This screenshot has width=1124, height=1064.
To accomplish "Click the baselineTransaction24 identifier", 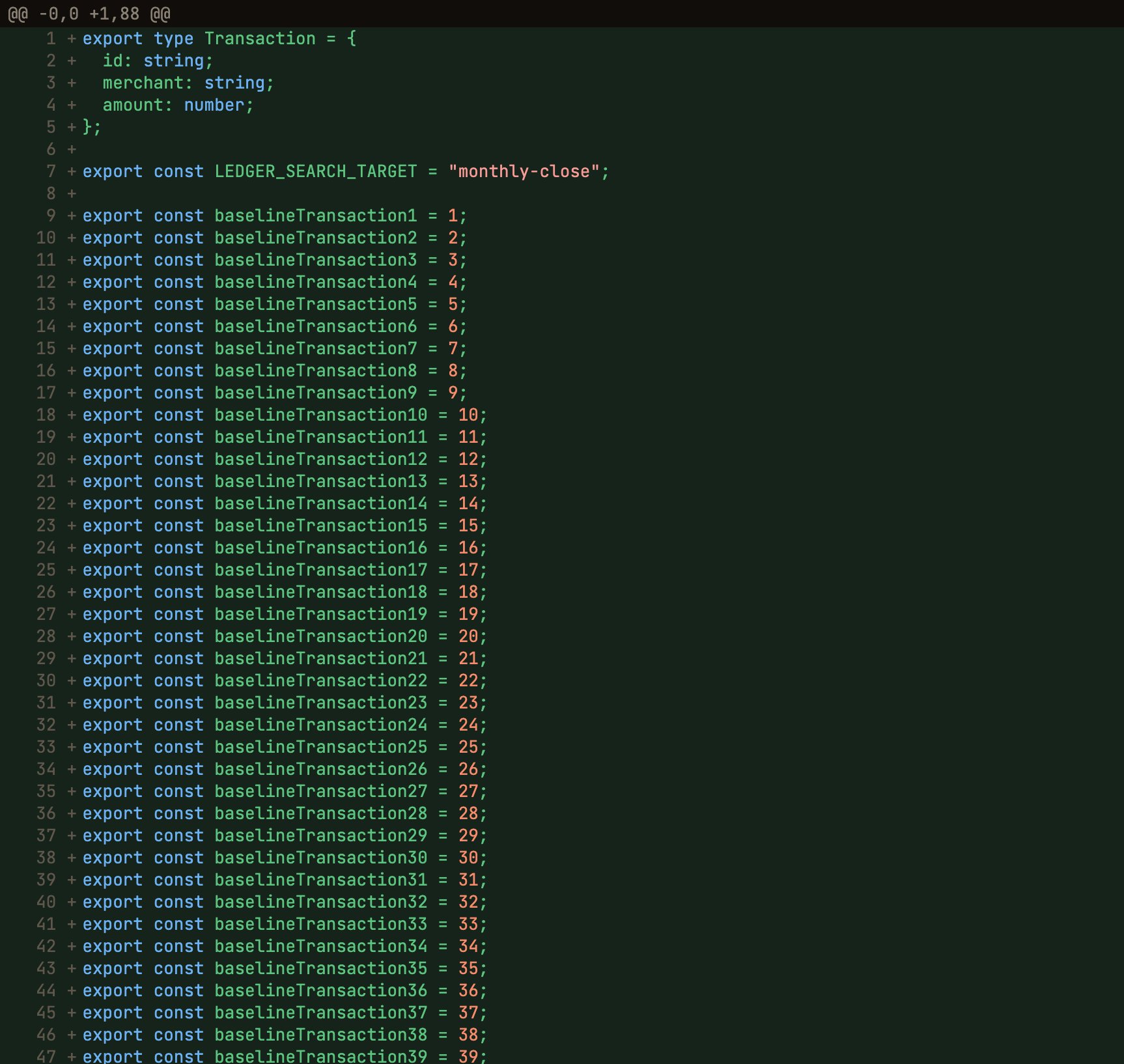I will coord(321,725).
